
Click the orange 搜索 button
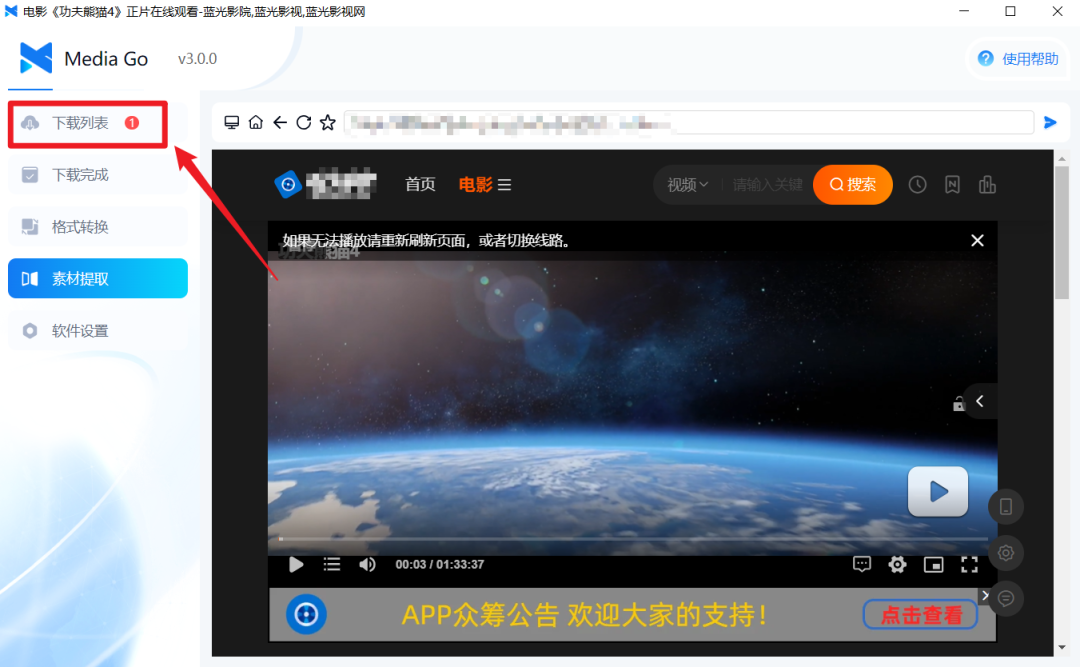point(853,185)
